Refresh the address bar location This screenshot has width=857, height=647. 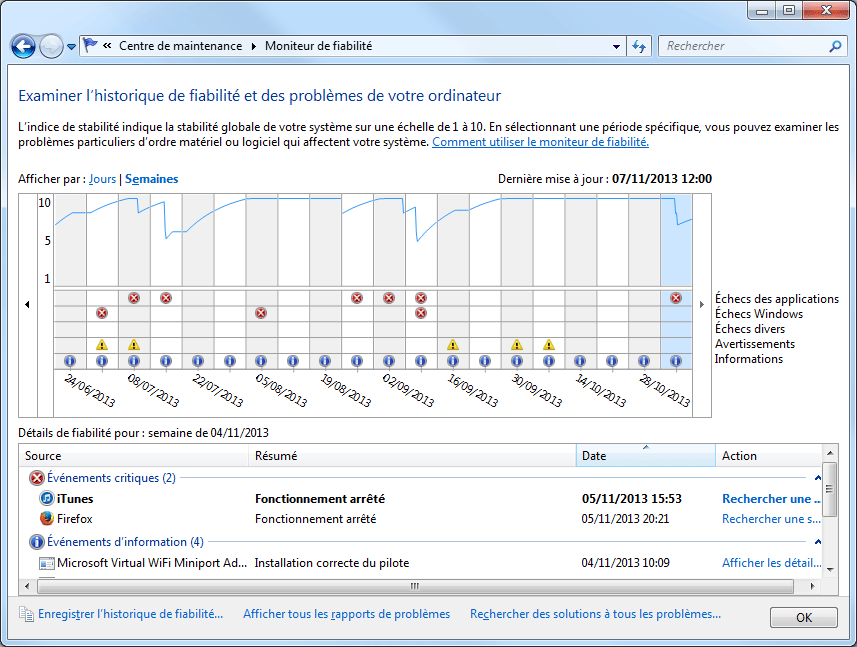pyautogui.click(x=639, y=46)
